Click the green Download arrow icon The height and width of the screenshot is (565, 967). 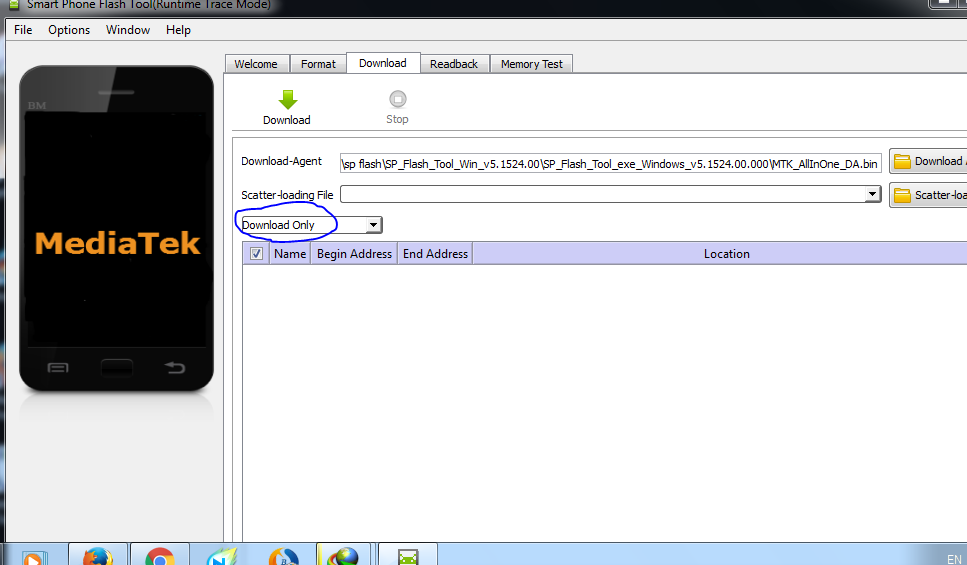pos(287,99)
